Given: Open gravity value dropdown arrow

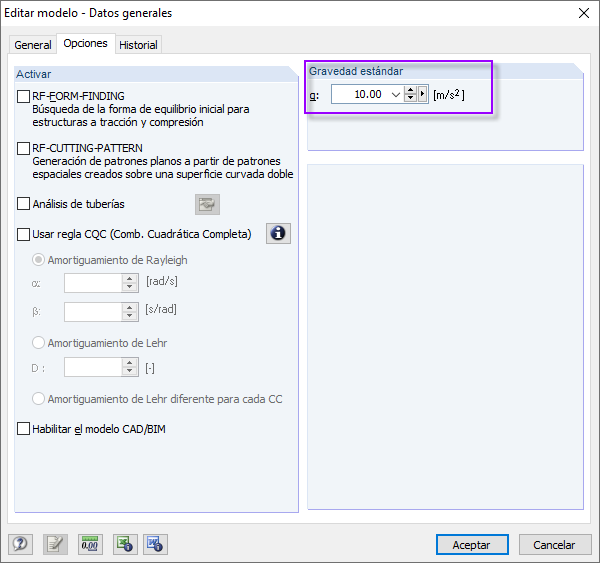Looking at the screenshot, I should 396,95.
